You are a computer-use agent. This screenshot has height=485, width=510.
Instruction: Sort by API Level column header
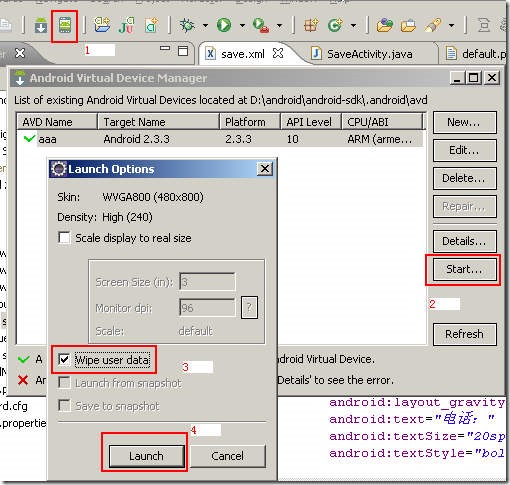[311, 122]
